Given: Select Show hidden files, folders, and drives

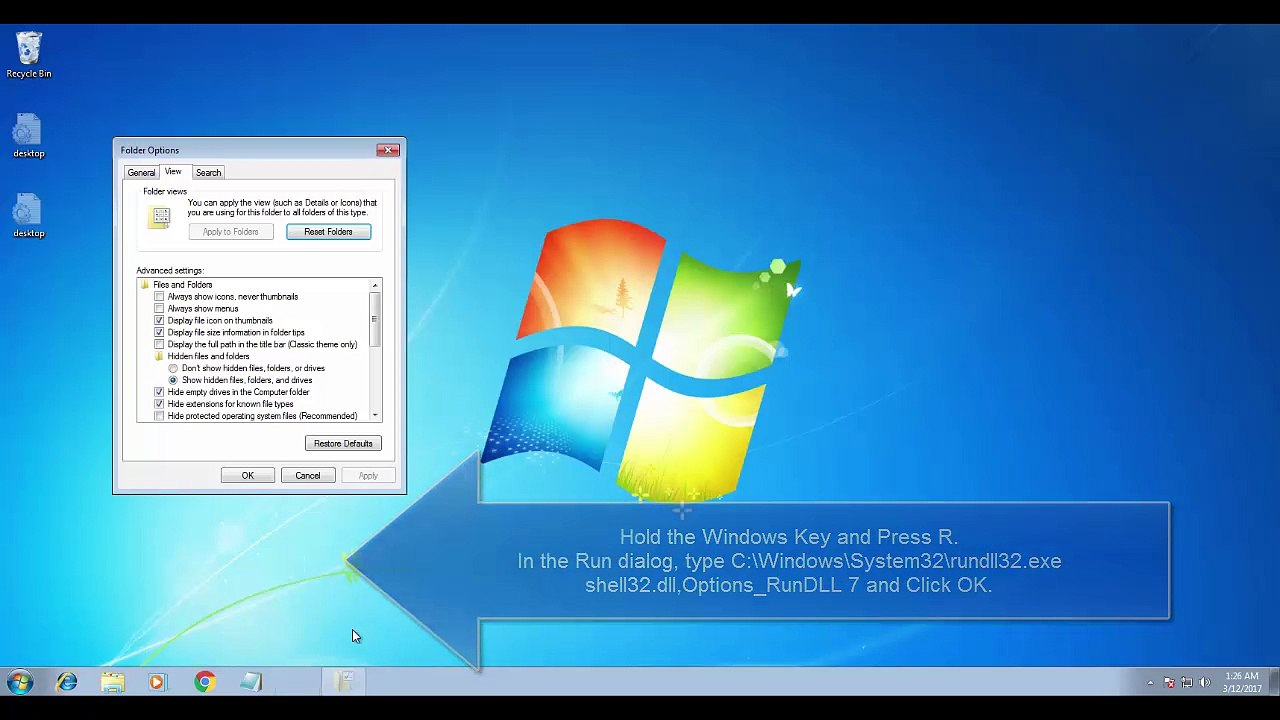Looking at the screenshot, I should pos(173,381).
